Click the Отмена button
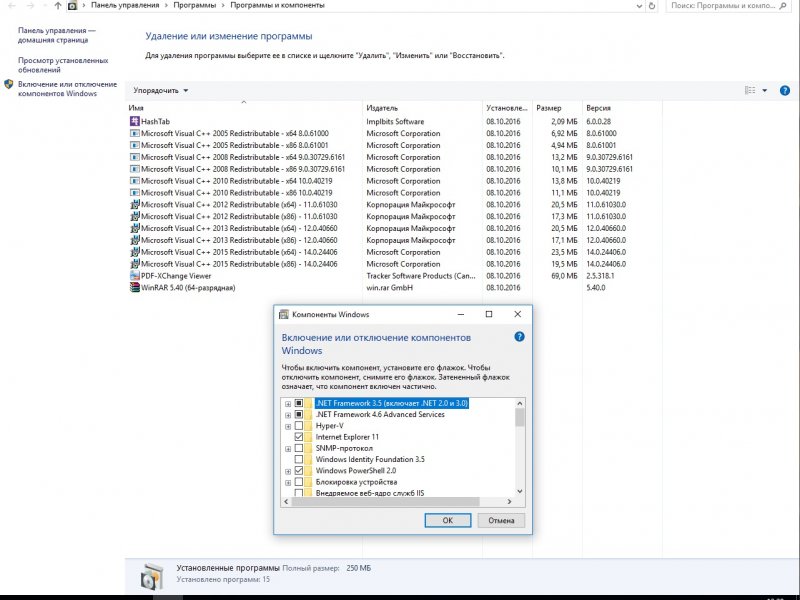 coord(501,520)
